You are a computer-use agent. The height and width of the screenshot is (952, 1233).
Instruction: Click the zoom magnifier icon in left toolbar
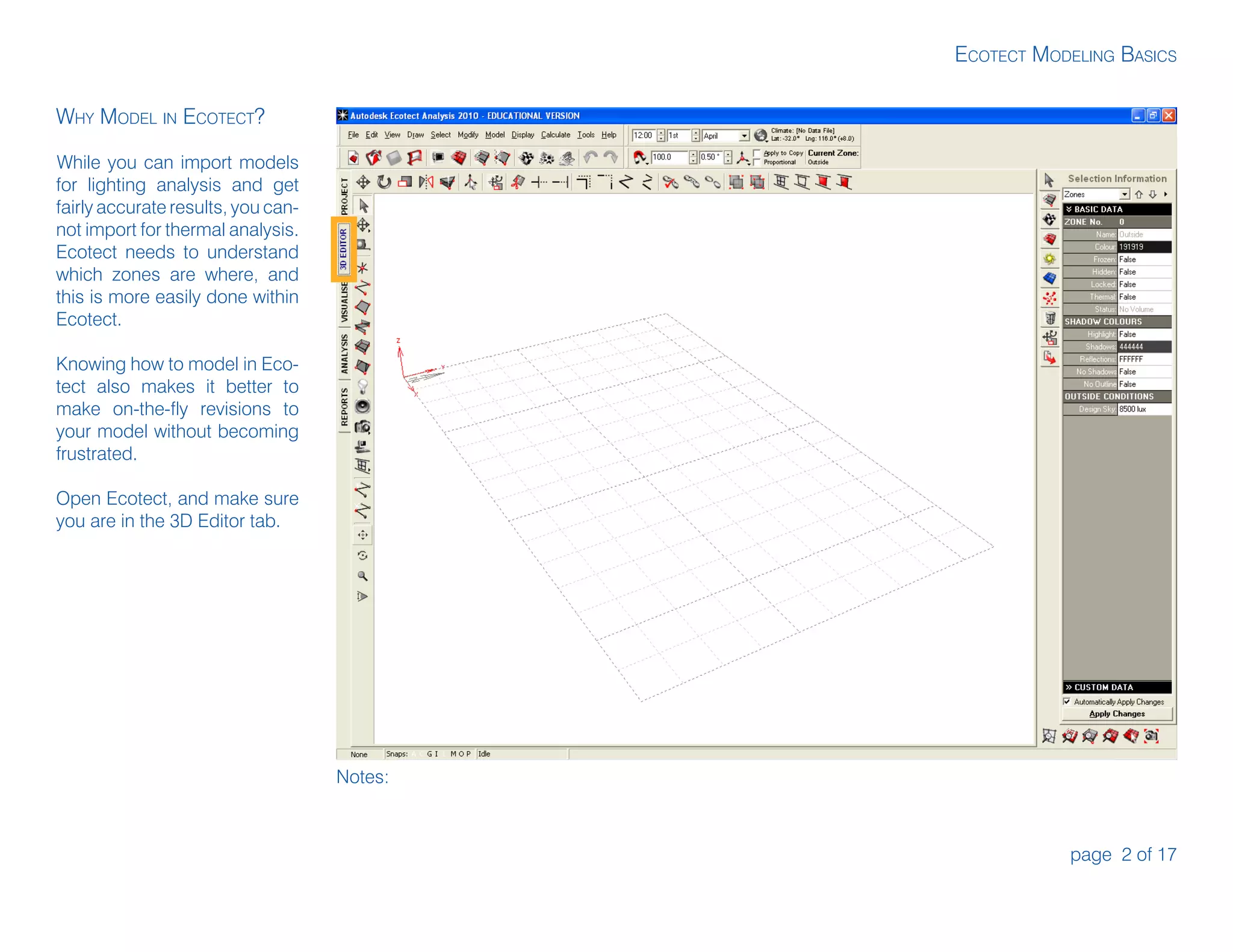click(362, 576)
